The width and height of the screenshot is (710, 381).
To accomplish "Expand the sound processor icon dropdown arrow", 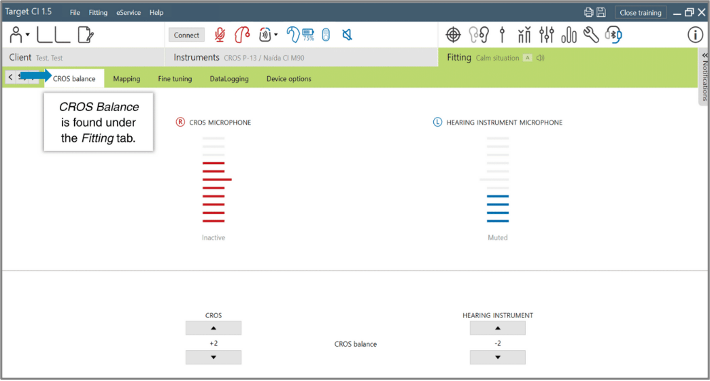I will click(276, 35).
